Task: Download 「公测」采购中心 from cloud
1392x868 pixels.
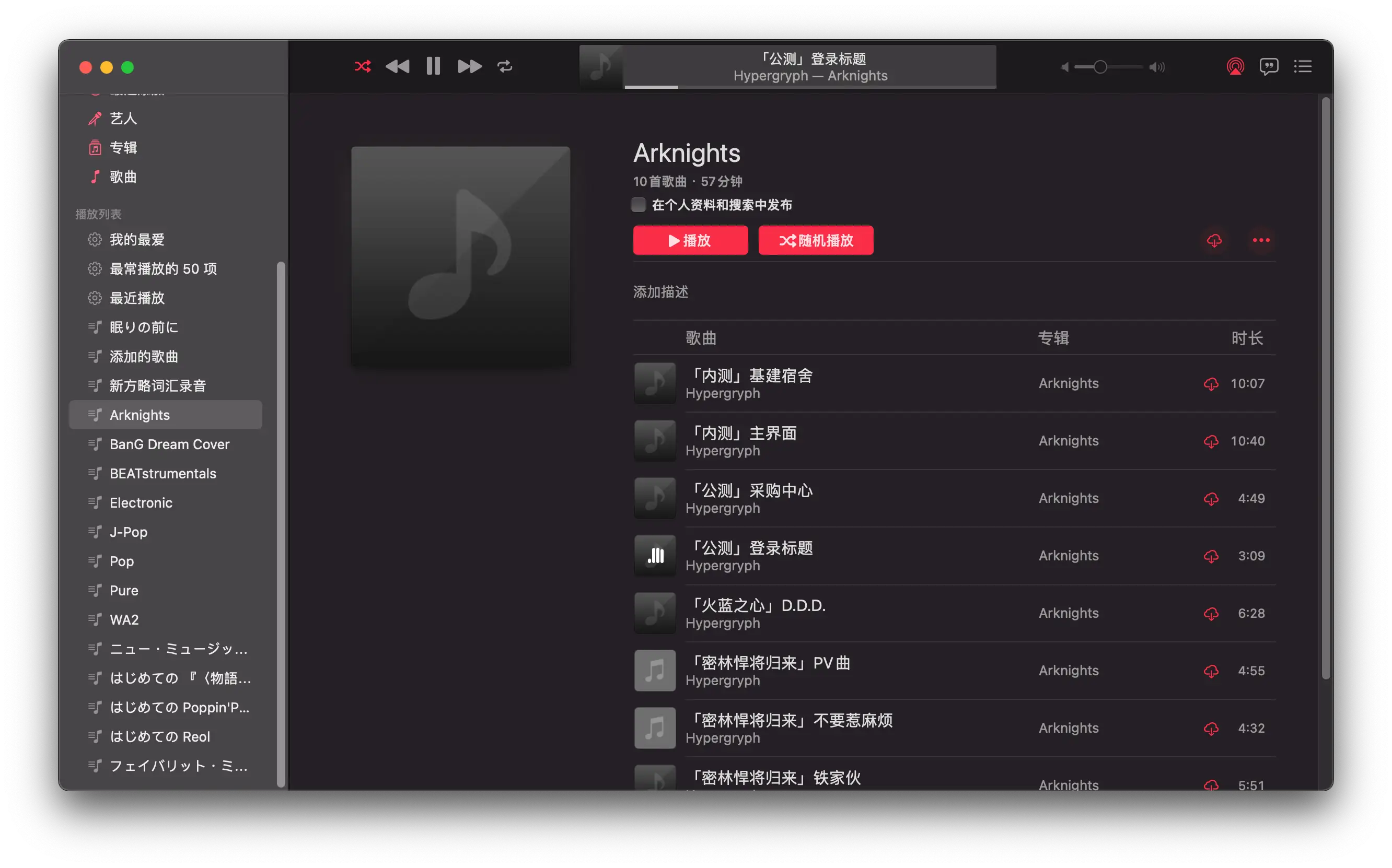Action: tap(1211, 498)
